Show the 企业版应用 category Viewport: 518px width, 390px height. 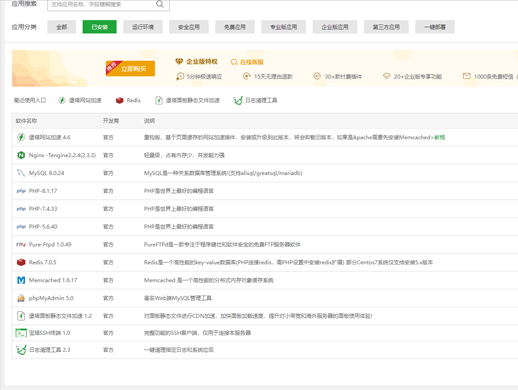coord(335,27)
